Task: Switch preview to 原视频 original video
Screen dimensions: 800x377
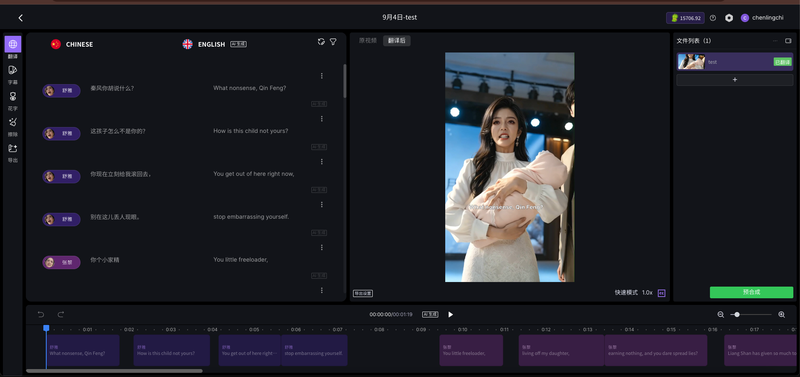Action: pyautogui.click(x=368, y=40)
